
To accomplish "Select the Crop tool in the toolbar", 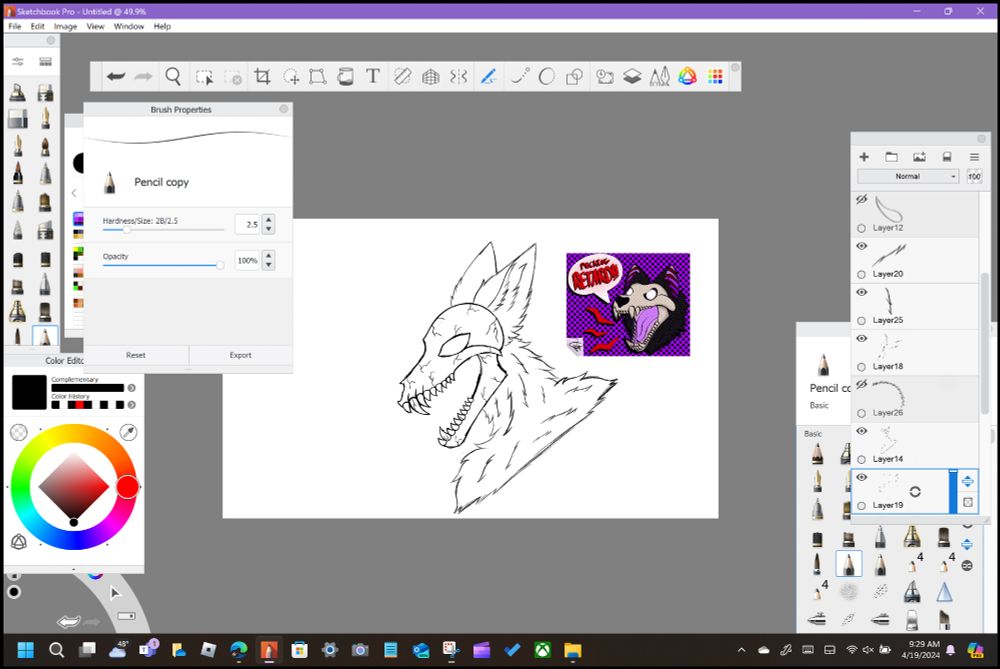I will click(x=262, y=76).
